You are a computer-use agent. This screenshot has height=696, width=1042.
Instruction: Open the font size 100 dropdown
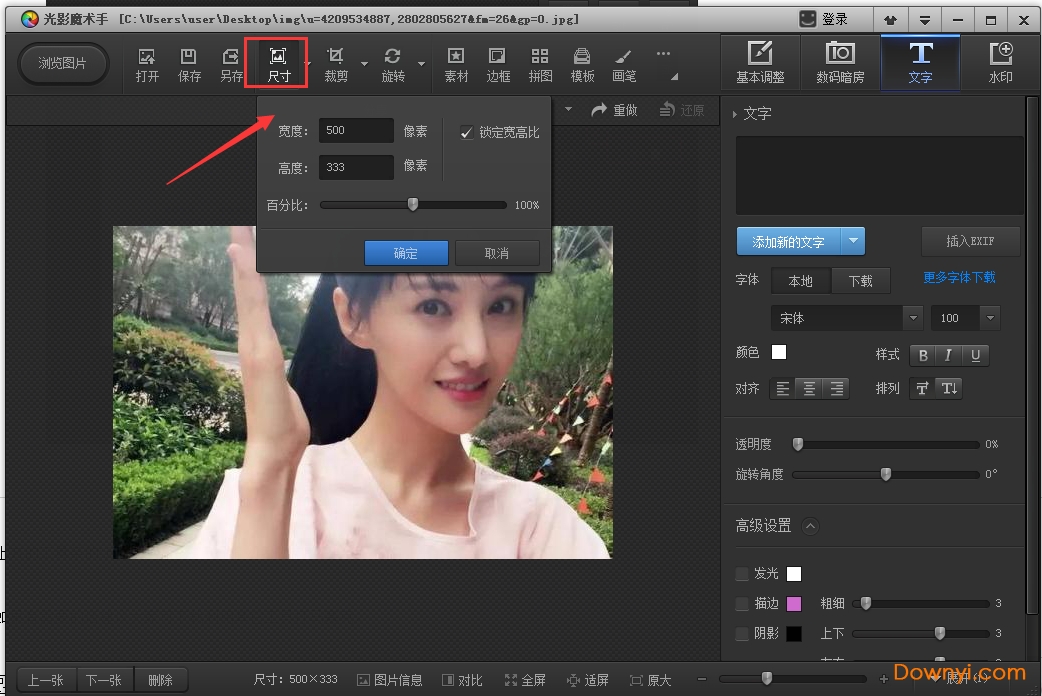(x=990, y=318)
